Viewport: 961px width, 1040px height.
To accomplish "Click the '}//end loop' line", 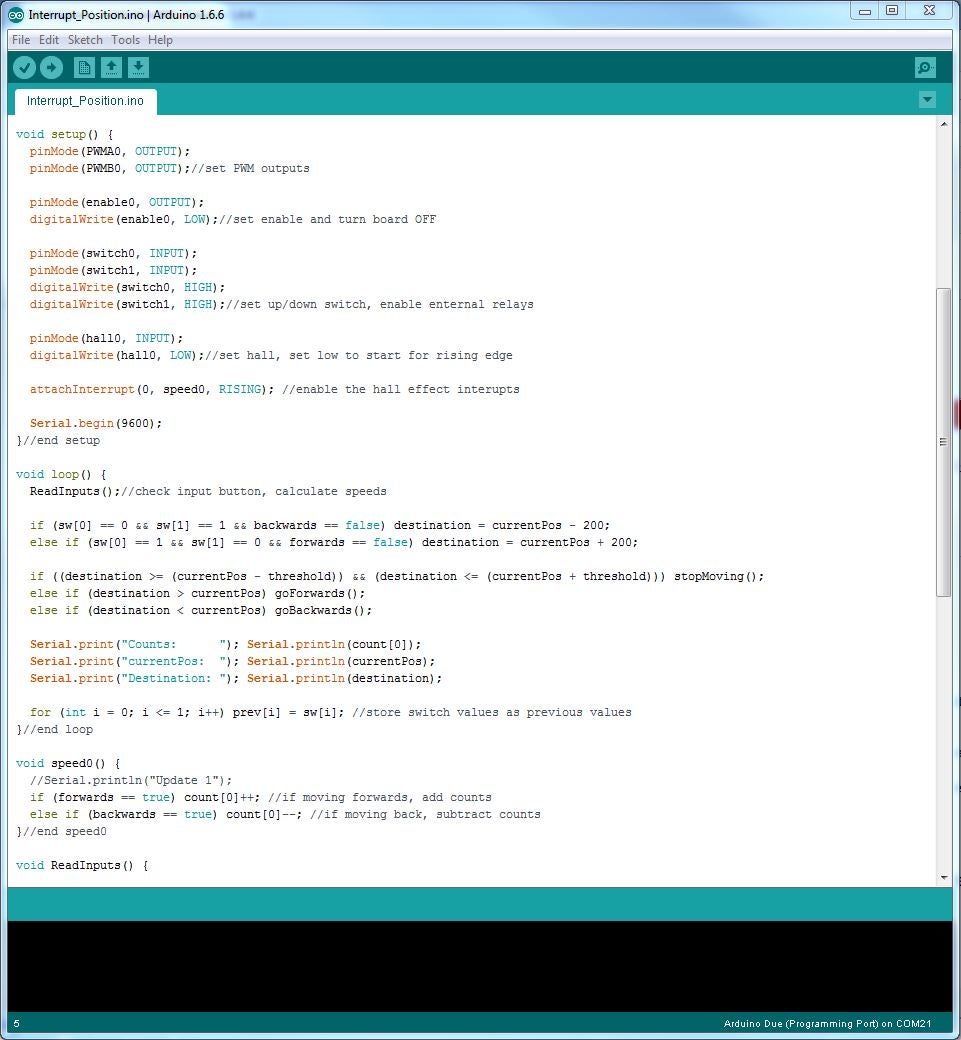I will (x=54, y=730).
